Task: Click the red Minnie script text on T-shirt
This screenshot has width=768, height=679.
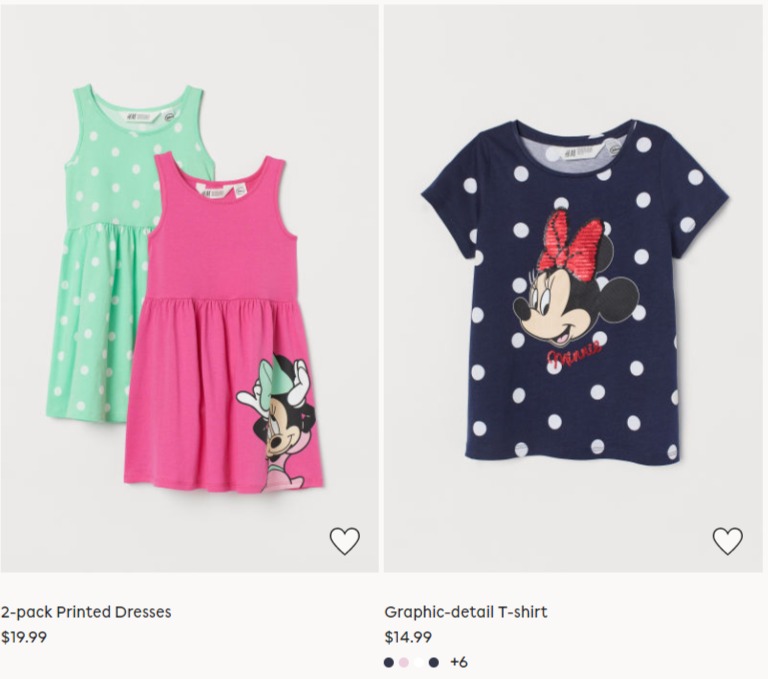Action: (x=574, y=356)
